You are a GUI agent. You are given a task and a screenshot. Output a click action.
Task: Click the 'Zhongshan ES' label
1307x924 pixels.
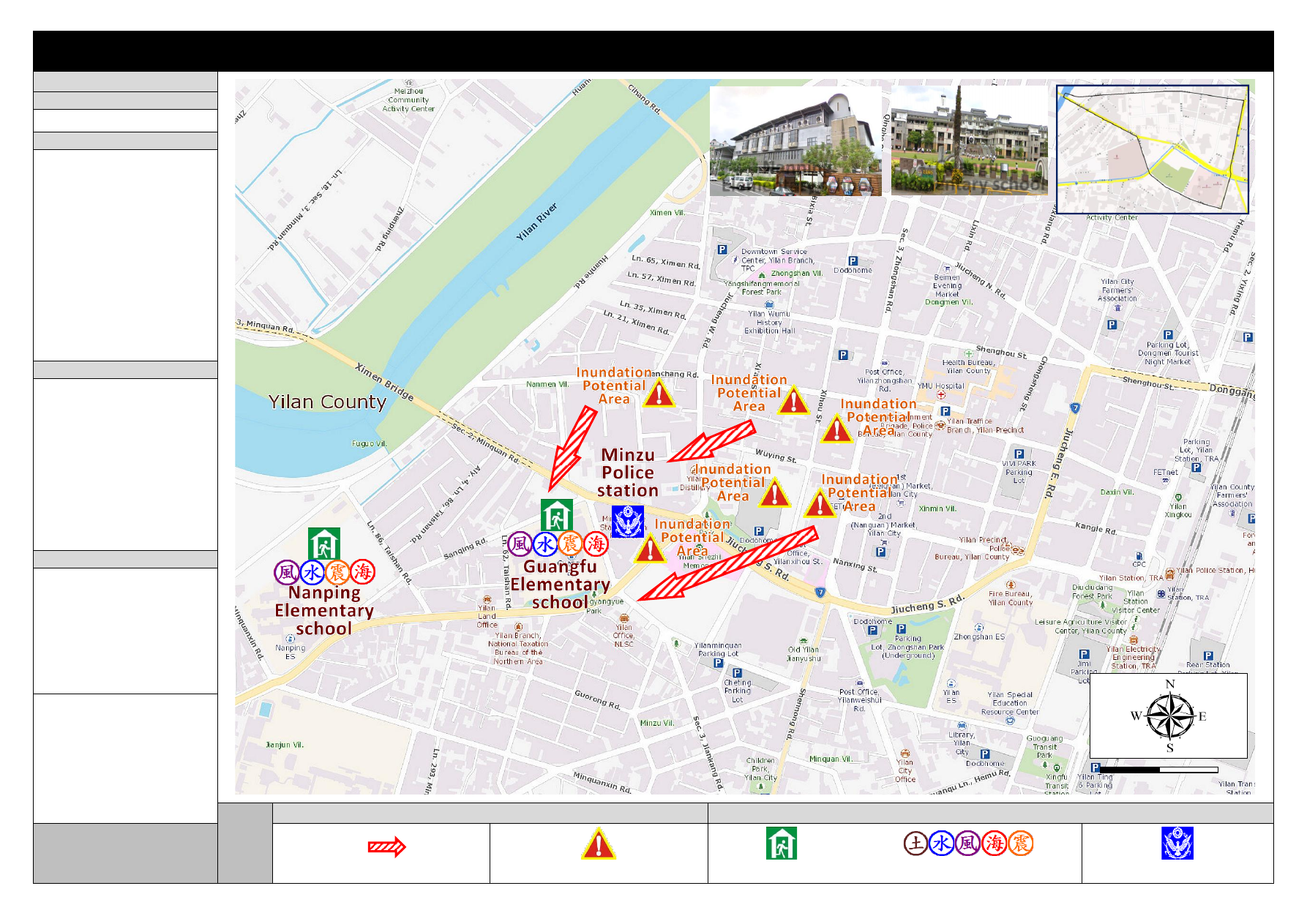click(979, 636)
